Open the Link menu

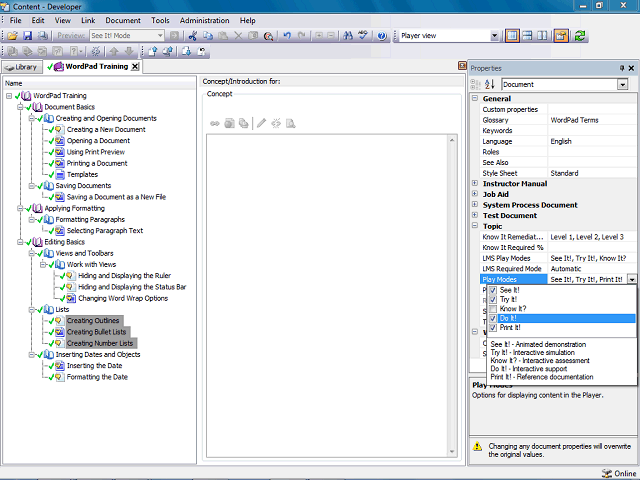point(88,20)
